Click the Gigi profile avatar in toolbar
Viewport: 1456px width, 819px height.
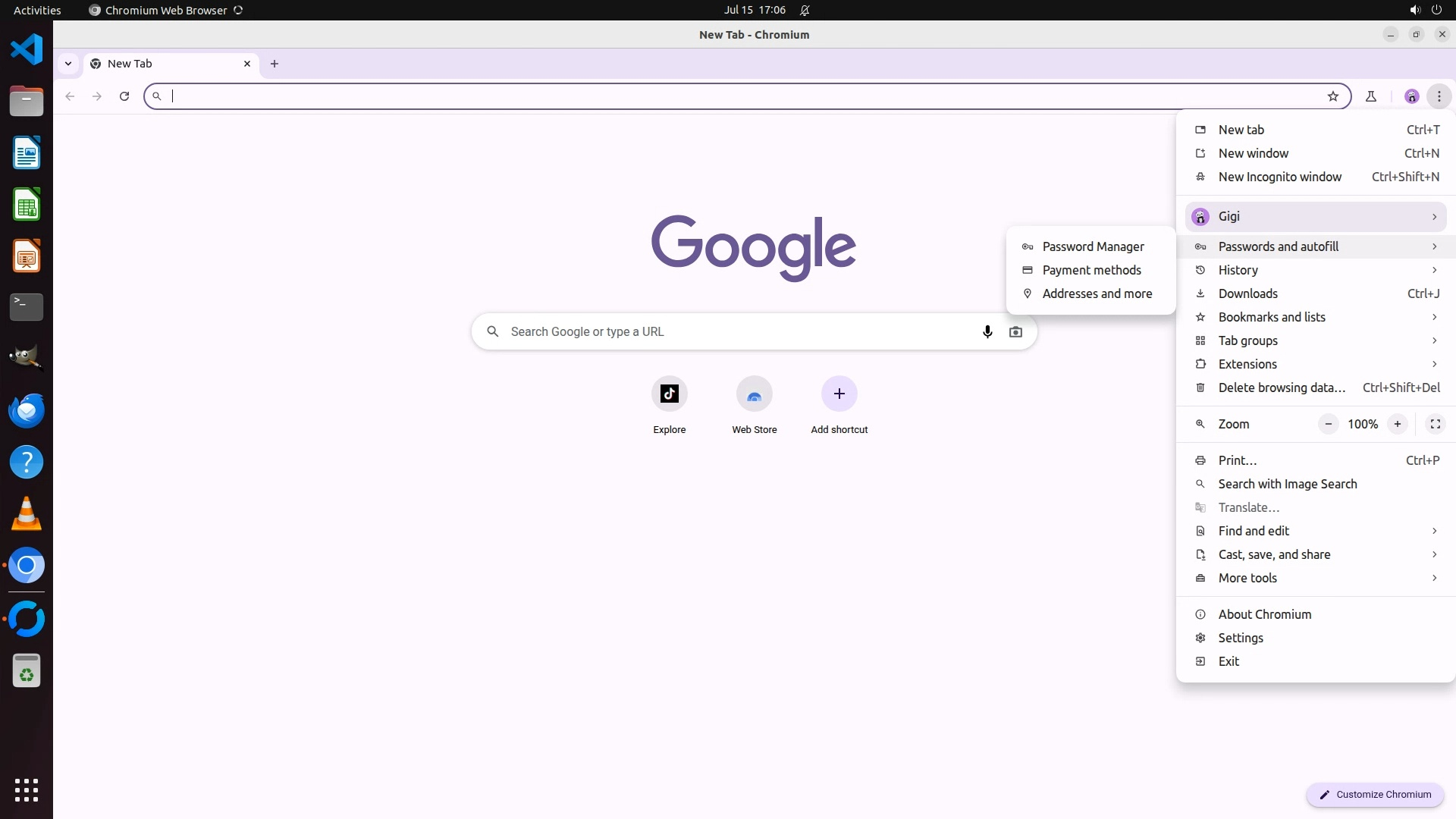click(1411, 96)
